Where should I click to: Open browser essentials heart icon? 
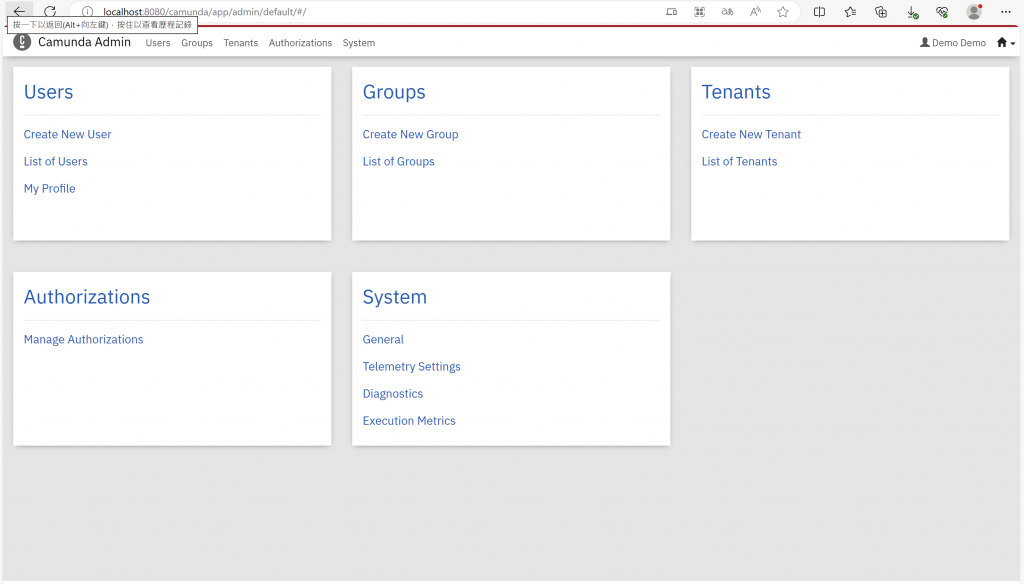[942, 12]
